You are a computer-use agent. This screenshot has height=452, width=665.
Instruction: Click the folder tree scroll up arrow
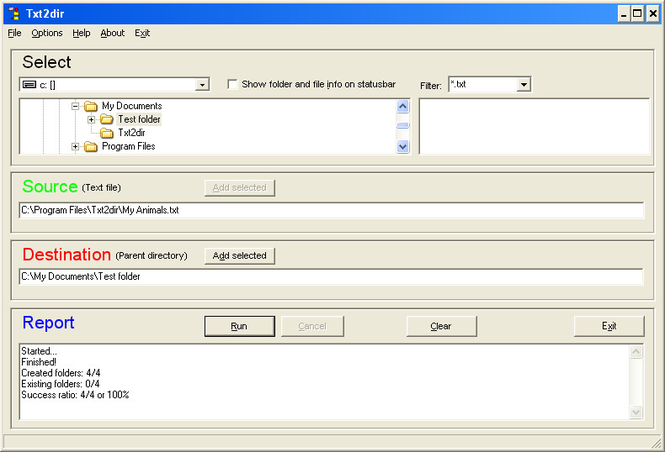click(x=402, y=106)
